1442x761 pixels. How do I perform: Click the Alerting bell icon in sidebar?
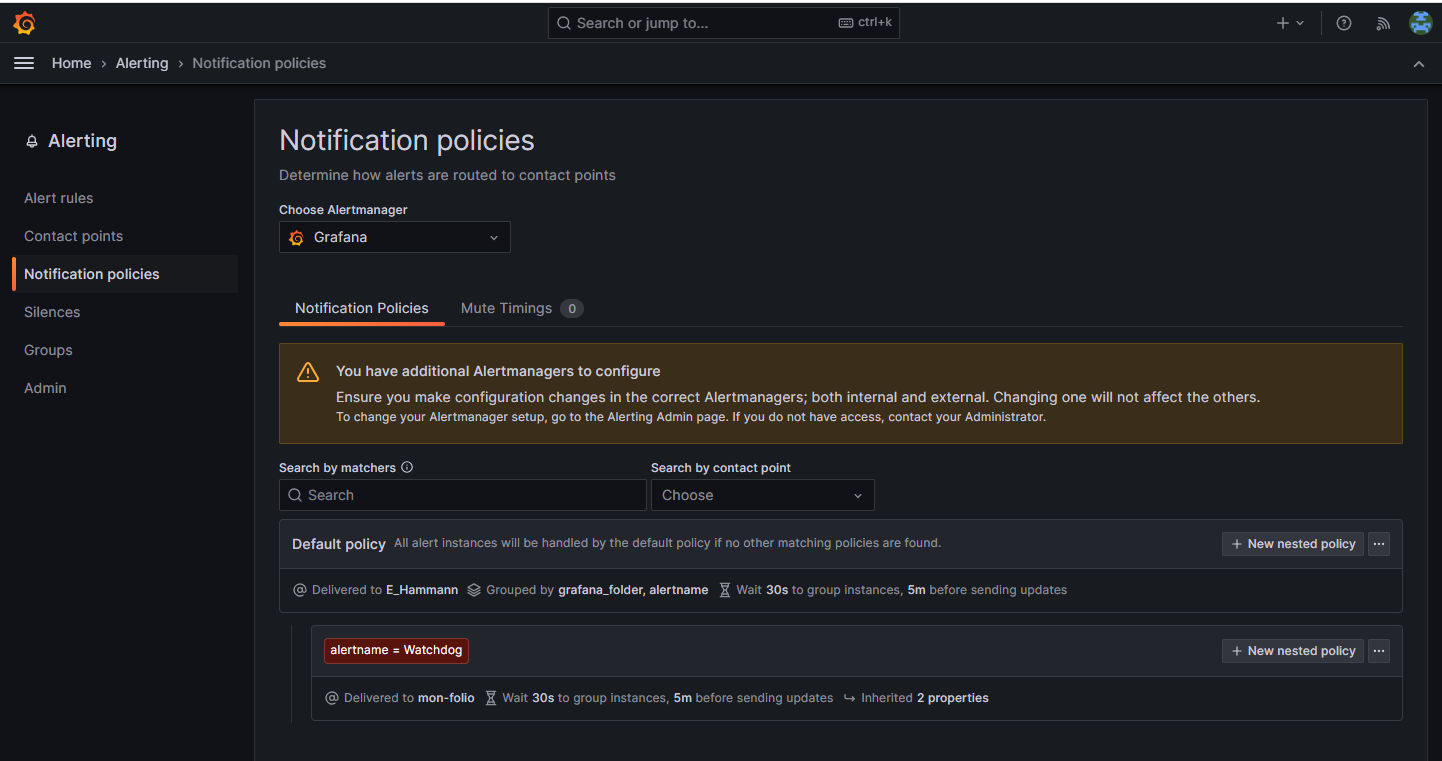[29, 140]
